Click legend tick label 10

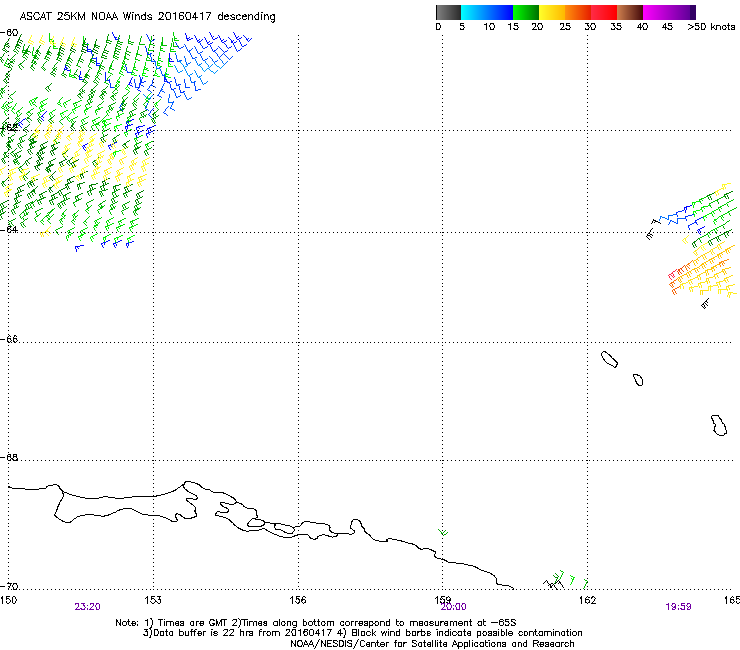coord(489,27)
